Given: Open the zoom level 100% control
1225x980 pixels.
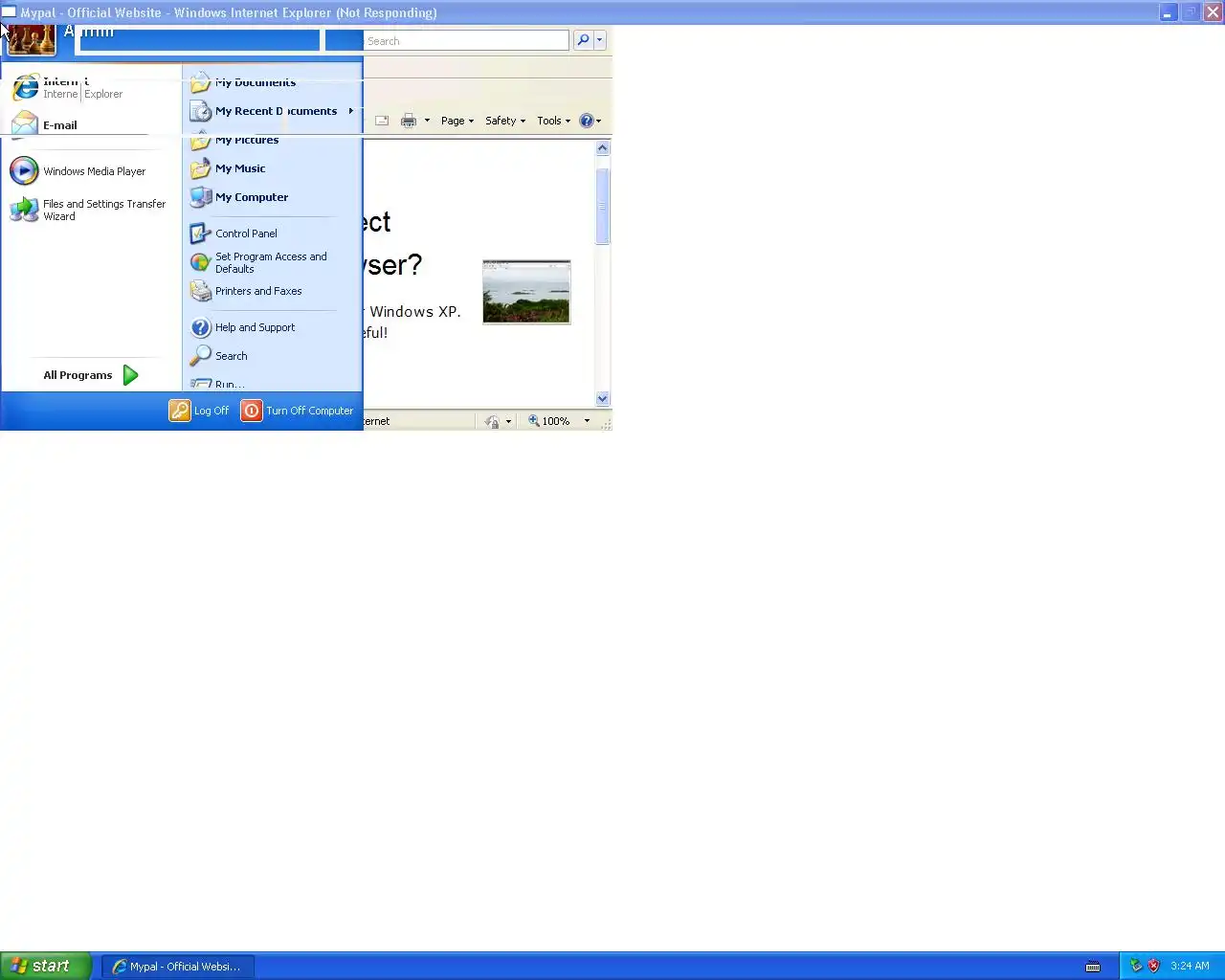Looking at the screenshot, I should (549, 421).
